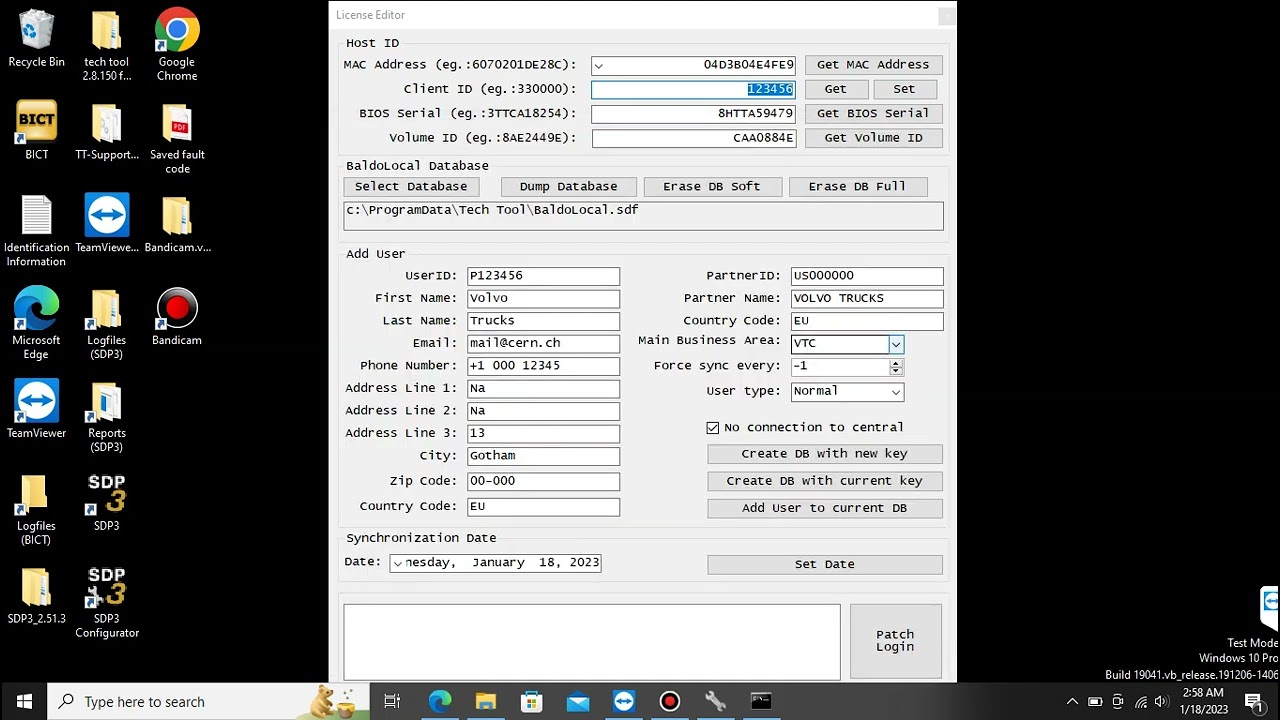Click the PartnerID field US000000

tap(866, 276)
